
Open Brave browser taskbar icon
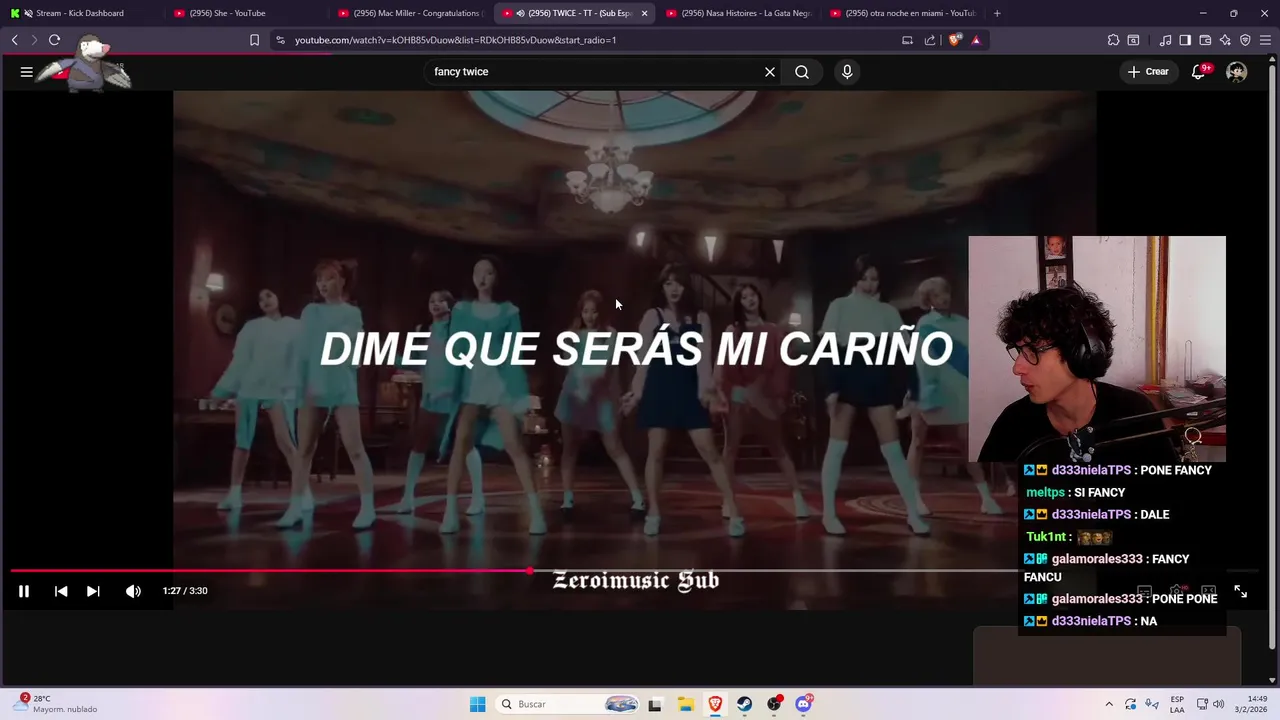(715, 704)
